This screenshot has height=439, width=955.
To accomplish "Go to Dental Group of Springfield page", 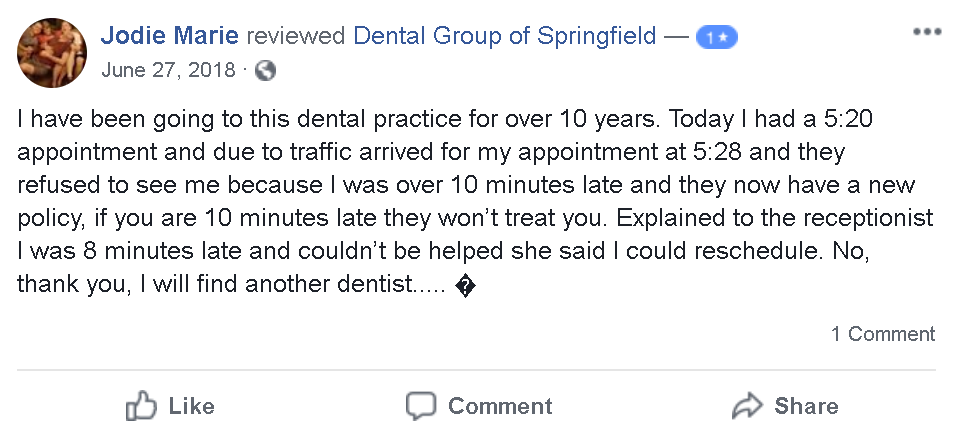I will 505,37.
